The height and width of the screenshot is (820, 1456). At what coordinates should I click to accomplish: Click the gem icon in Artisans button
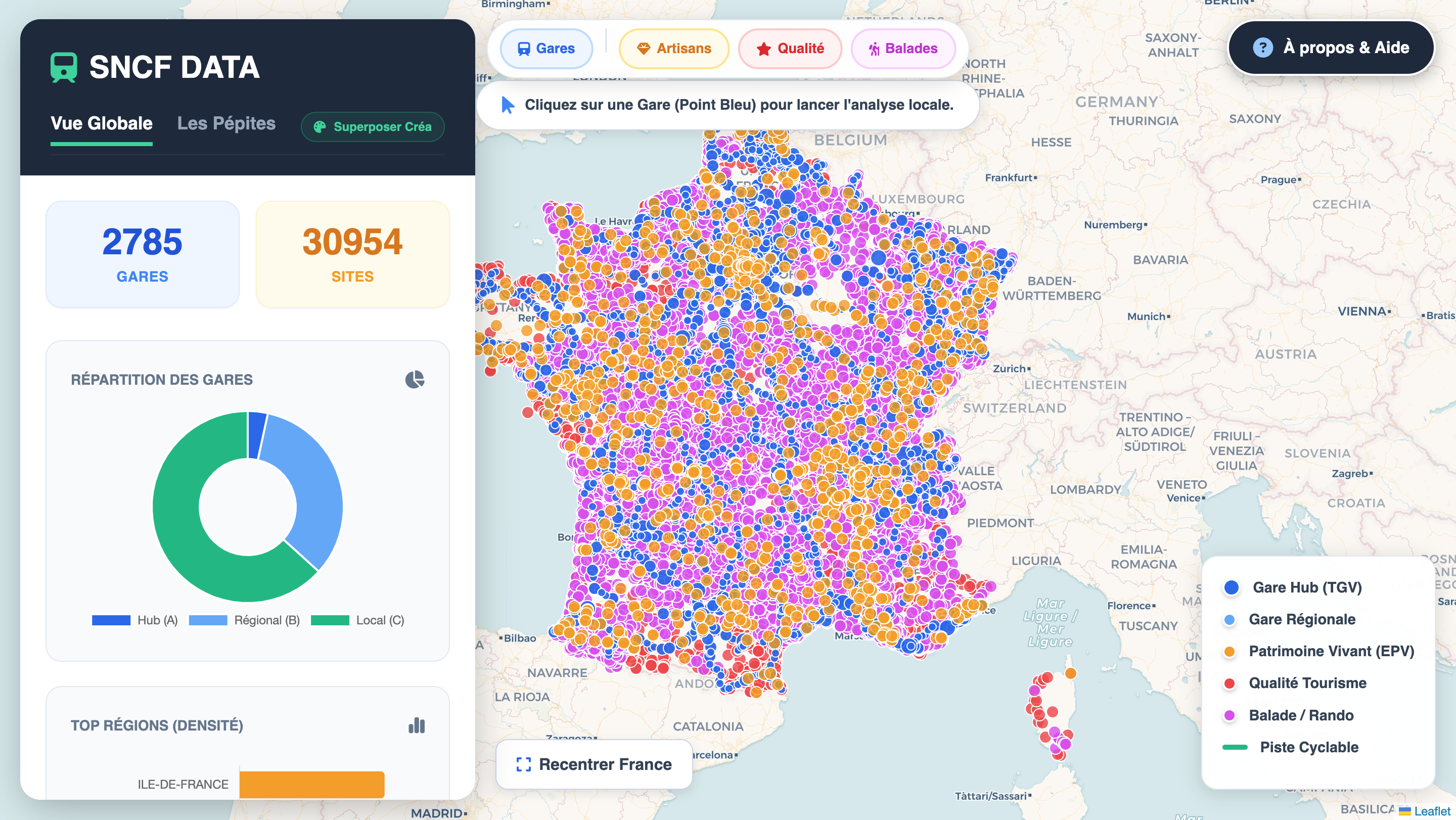pos(643,49)
